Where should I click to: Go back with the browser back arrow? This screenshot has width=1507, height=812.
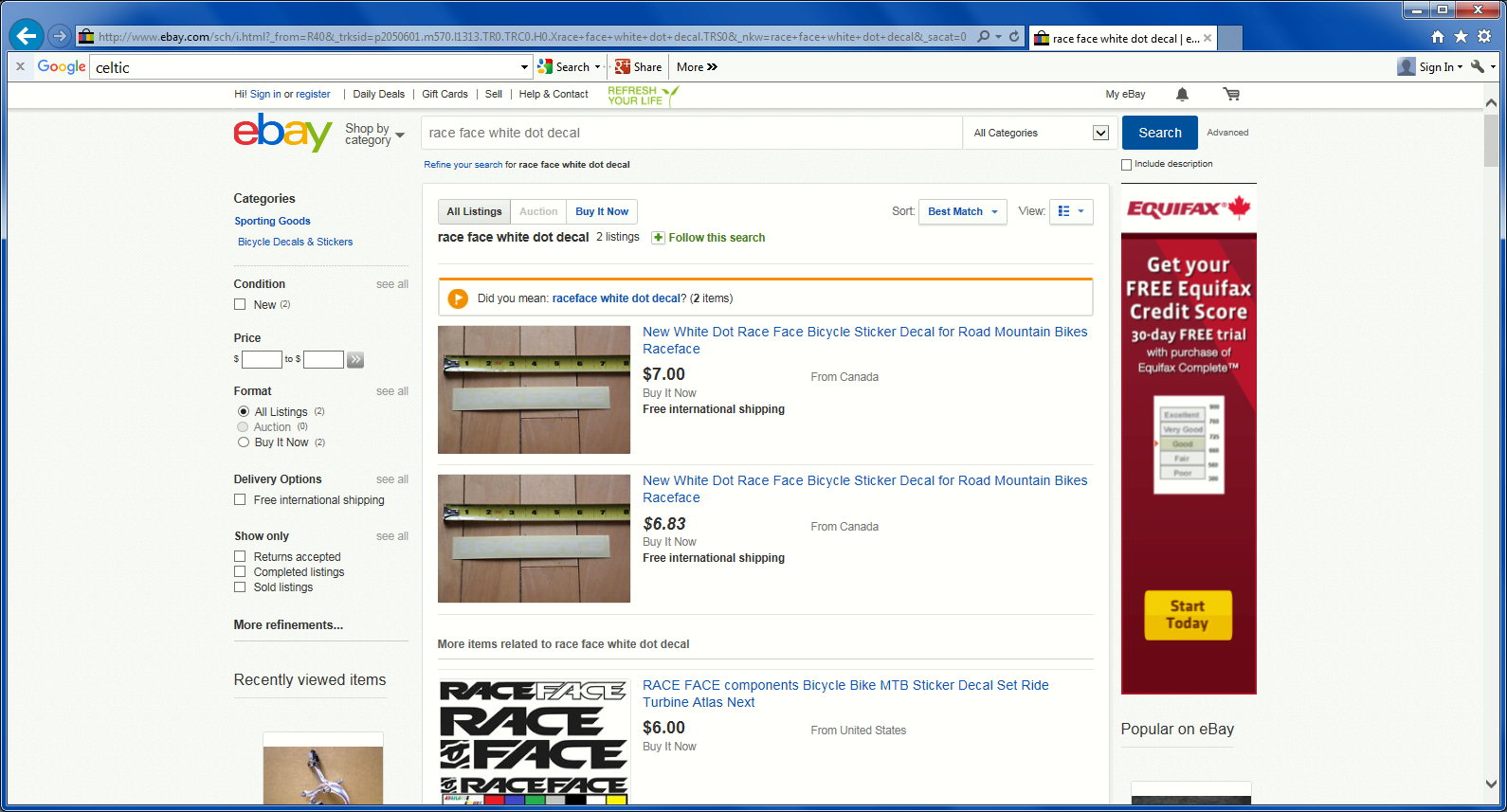click(x=27, y=36)
